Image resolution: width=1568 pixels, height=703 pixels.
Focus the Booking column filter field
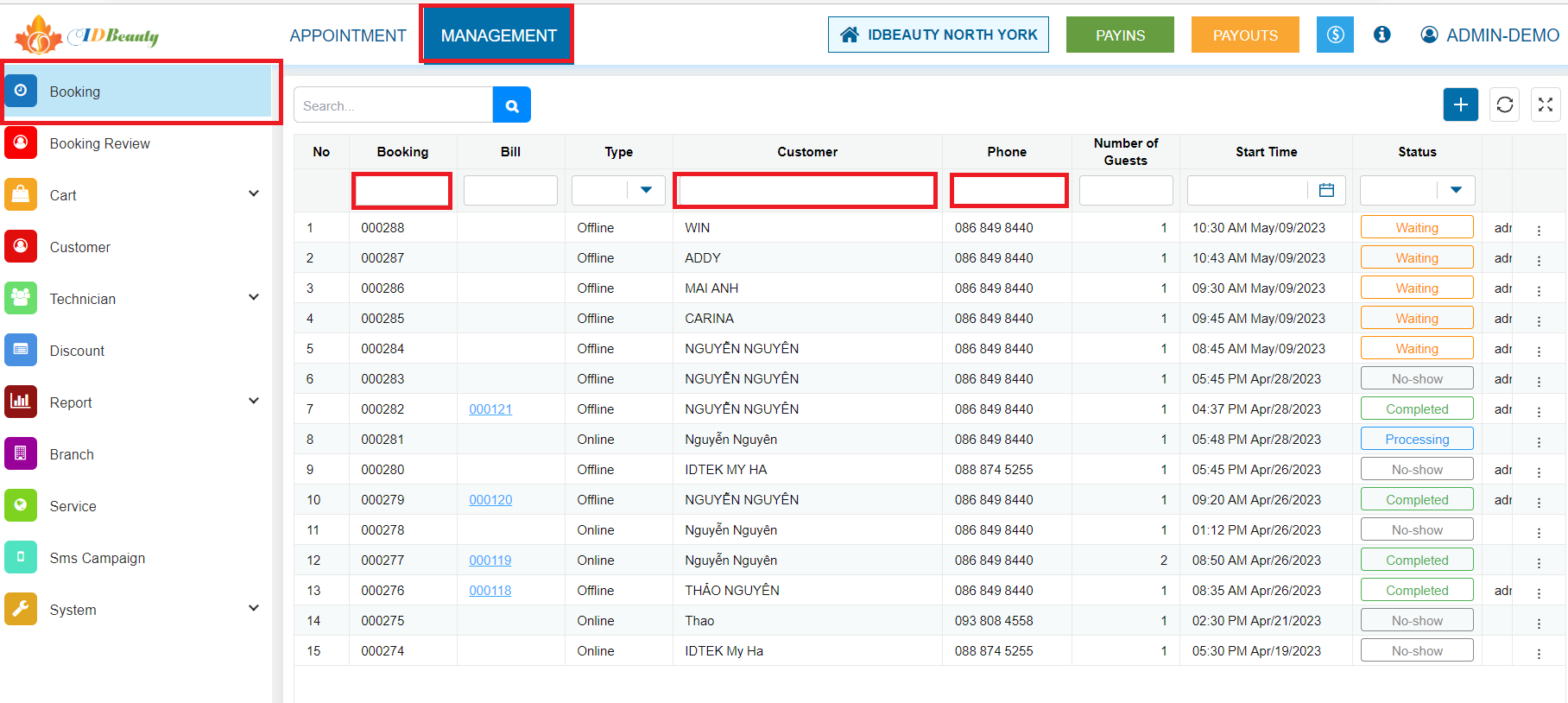click(401, 190)
